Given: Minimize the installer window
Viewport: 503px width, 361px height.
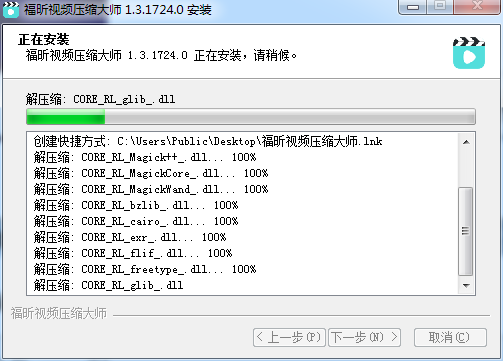Looking at the screenshot, I should [413, 6].
